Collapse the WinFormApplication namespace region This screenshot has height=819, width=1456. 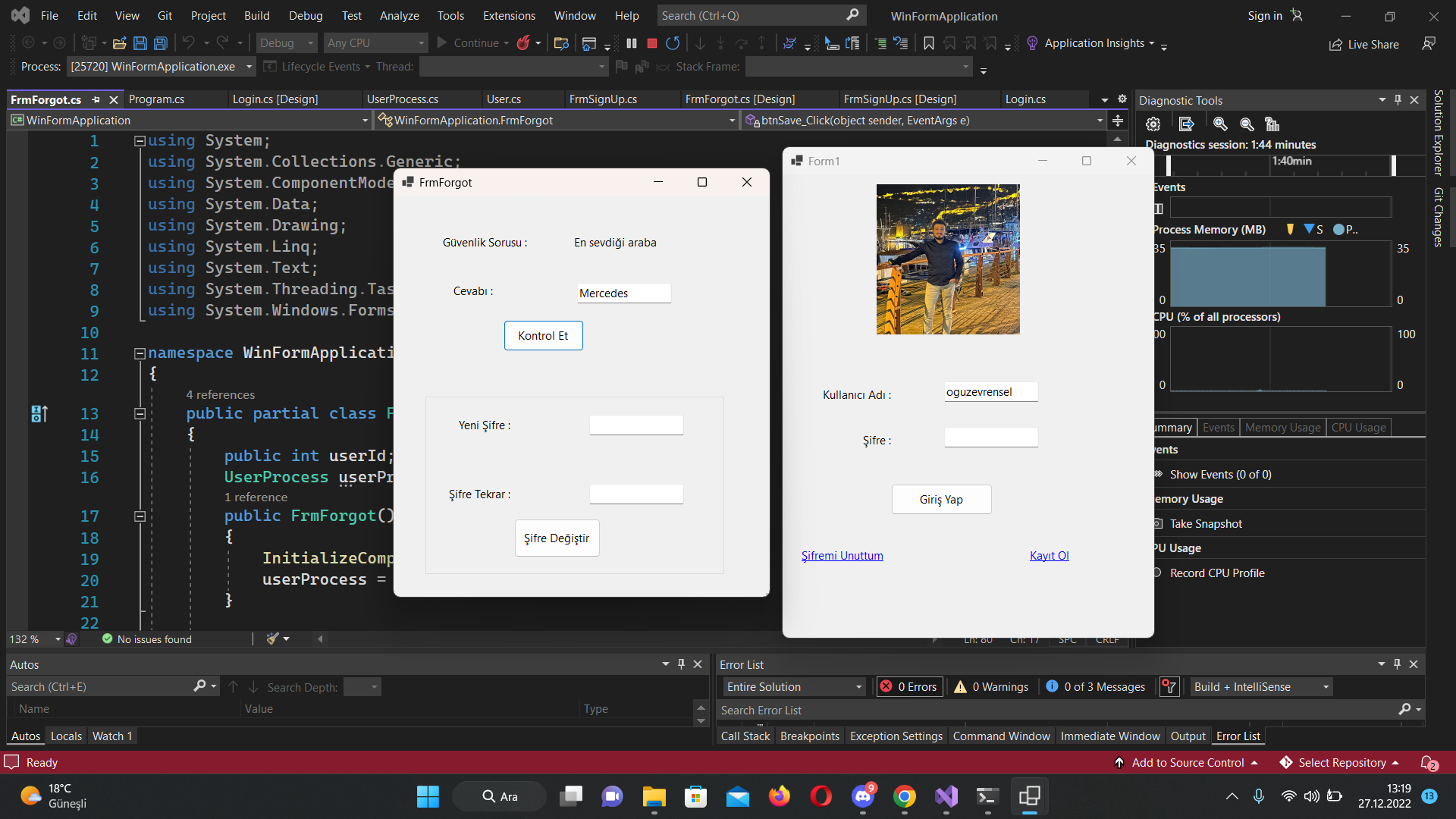pyautogui.click(x=140, y=353)
